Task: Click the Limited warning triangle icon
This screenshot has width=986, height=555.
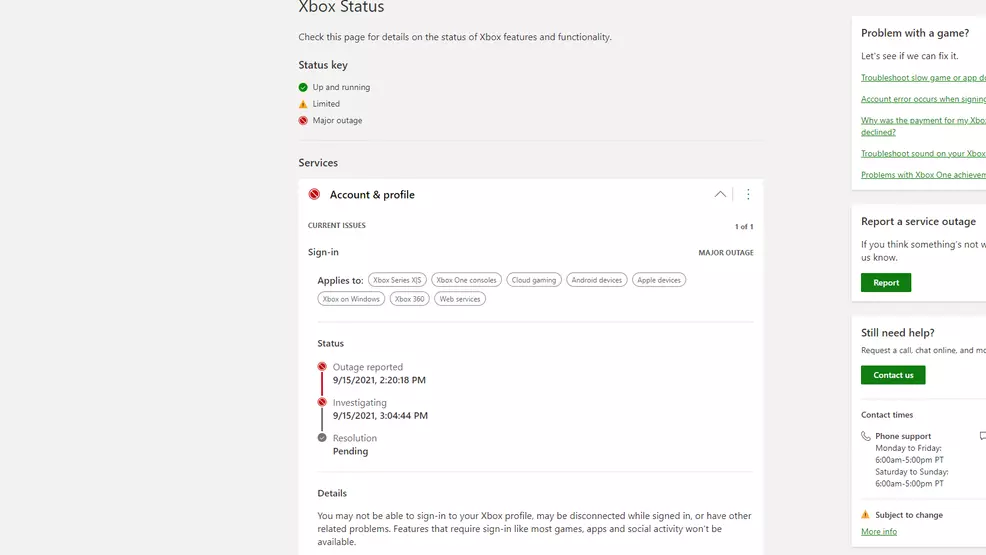Action: tap(303, 104)
